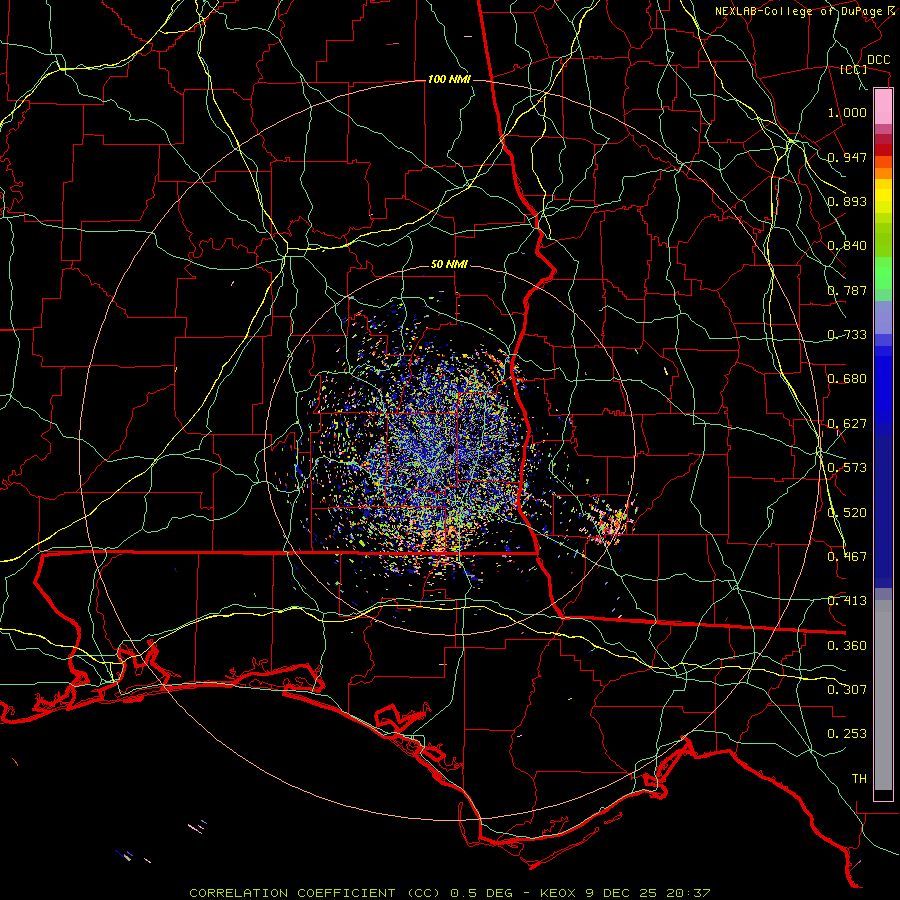Click the 20:37 timestamp
The image size is (900, 900).
pyautogui.click(x=689, y=893)
